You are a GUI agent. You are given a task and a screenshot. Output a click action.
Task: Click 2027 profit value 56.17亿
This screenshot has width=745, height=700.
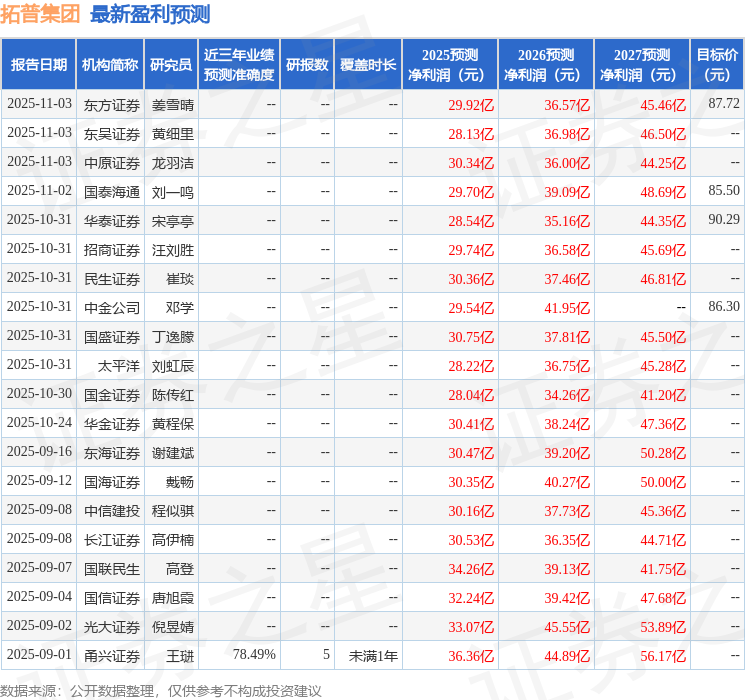tap(663, 656)
